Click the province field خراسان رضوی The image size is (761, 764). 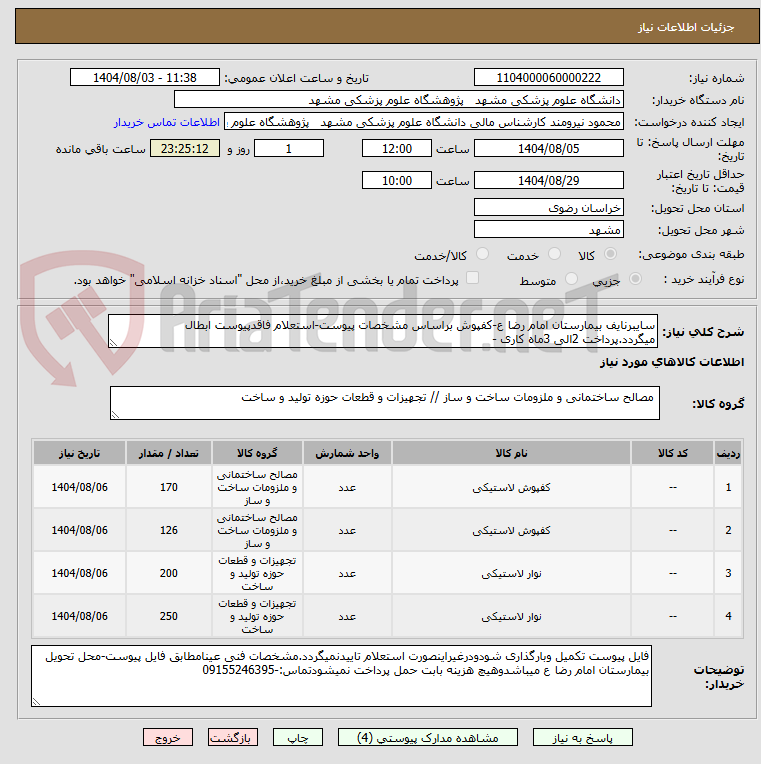(x=549, y=208)
